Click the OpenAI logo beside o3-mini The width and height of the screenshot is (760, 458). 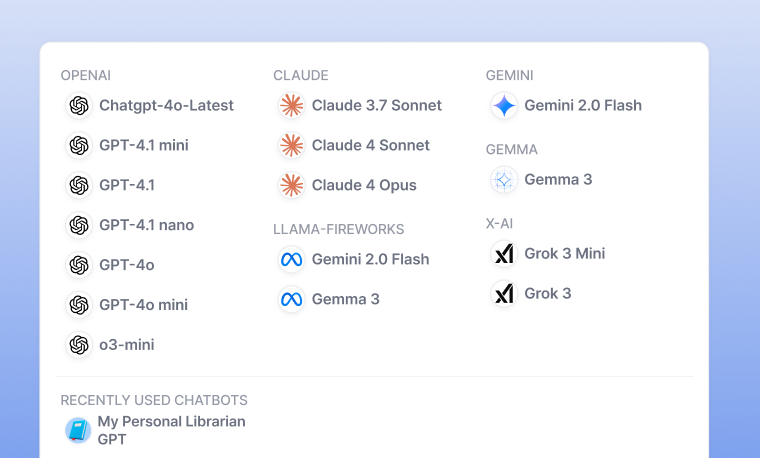pyautogui.click(x=79, y=345)
